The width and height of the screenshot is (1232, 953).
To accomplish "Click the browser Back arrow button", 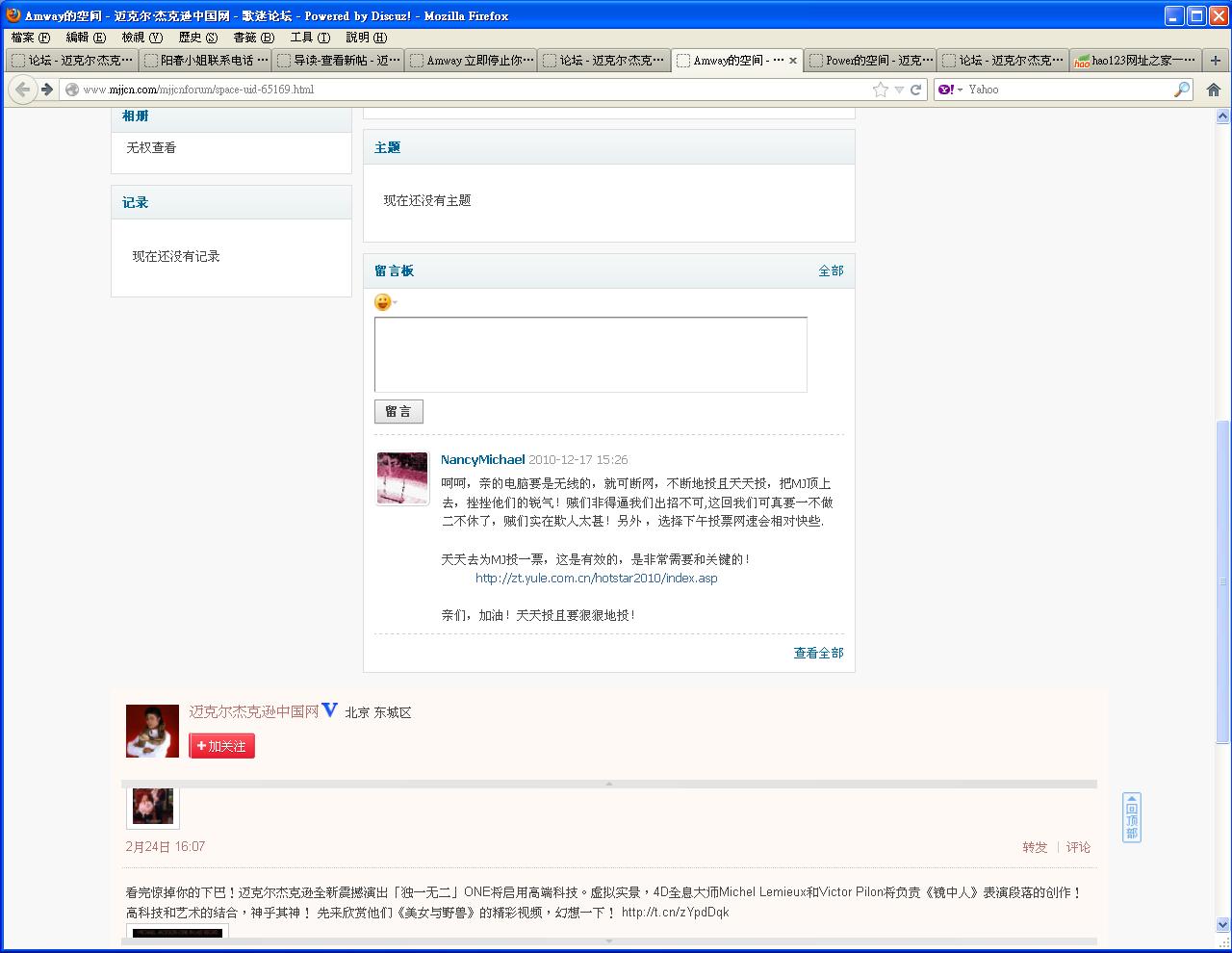I will (23, 90).
